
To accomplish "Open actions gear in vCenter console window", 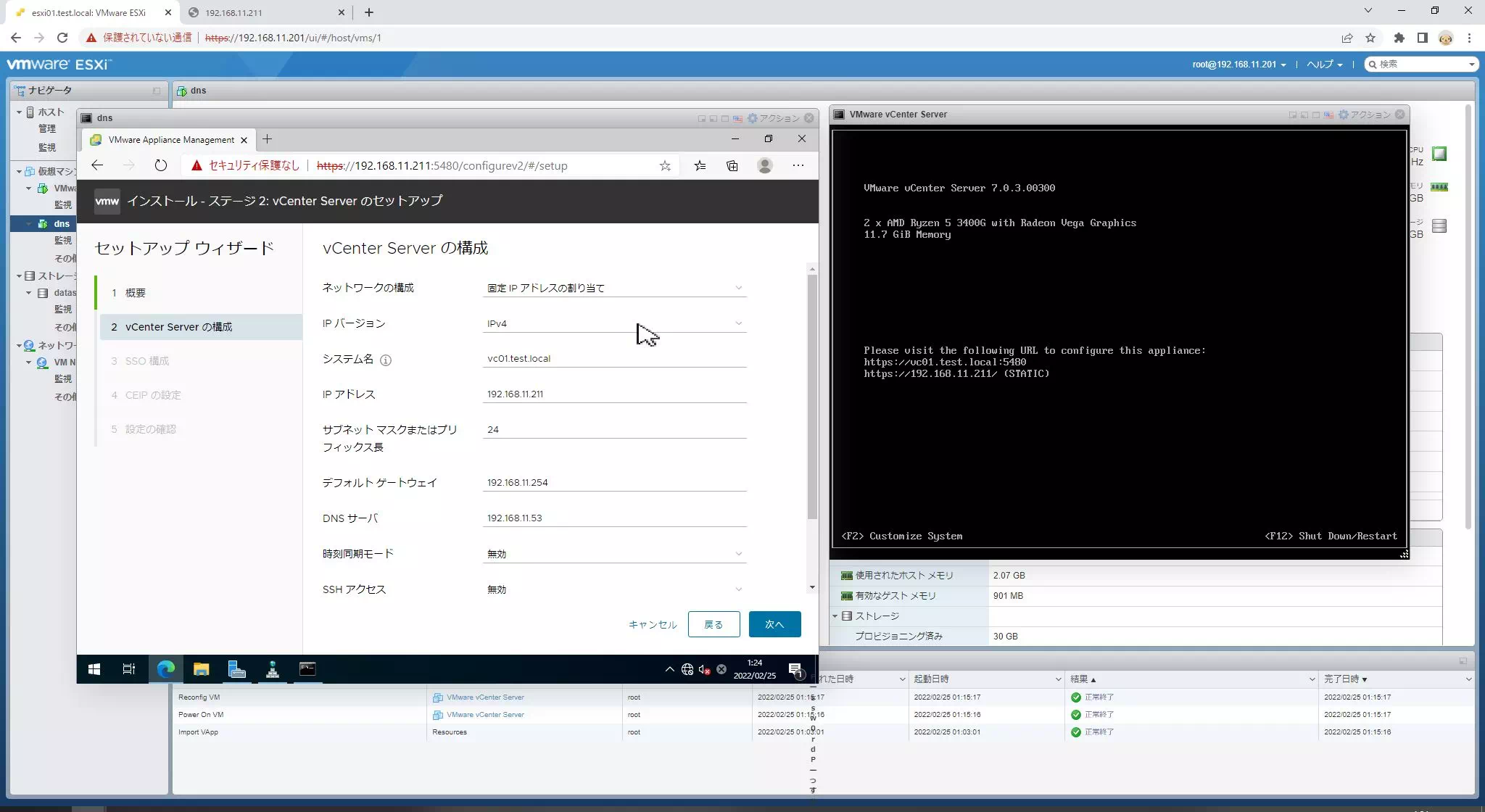I will [x=1364, y=115].
